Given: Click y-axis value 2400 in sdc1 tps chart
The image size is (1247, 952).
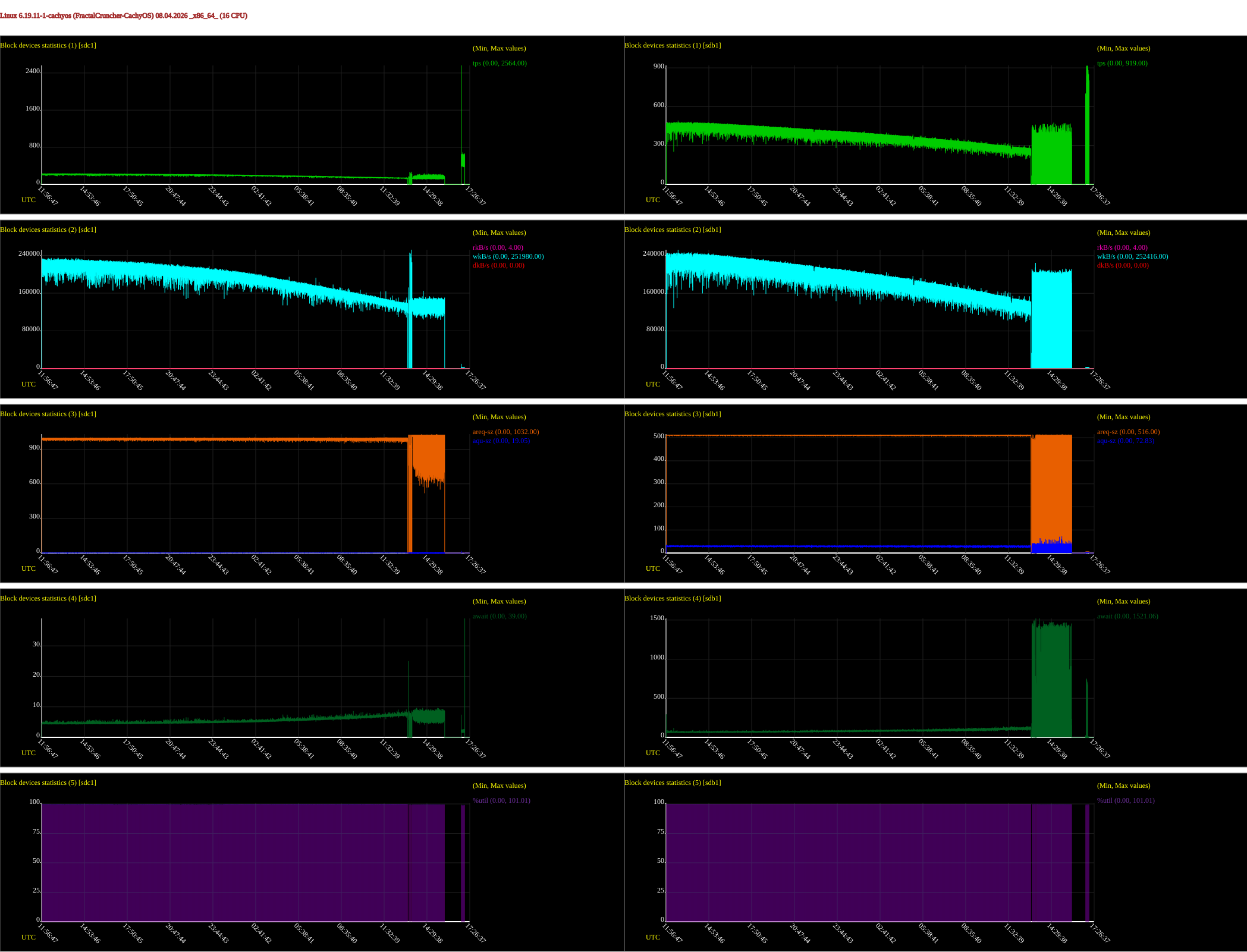Looking at the screenshot, I should point(33,71).
